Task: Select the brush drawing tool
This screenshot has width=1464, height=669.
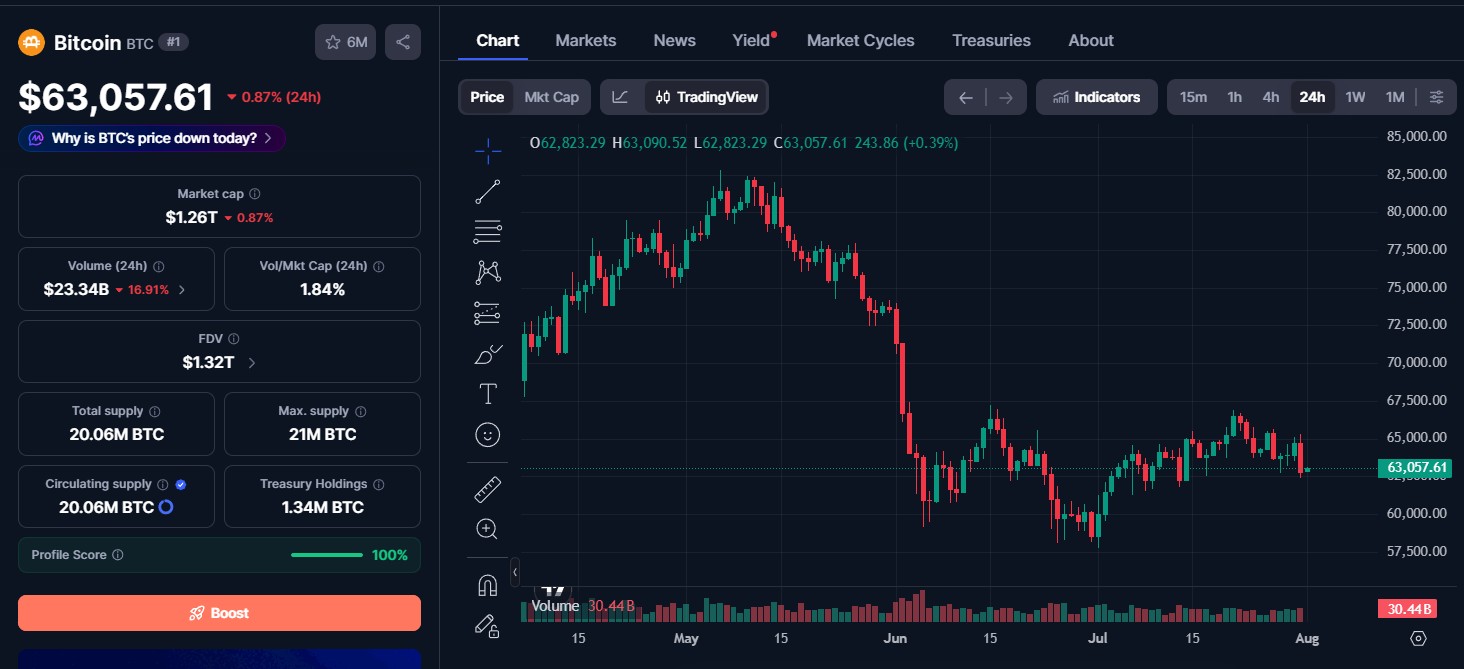Action: point(488,354)
